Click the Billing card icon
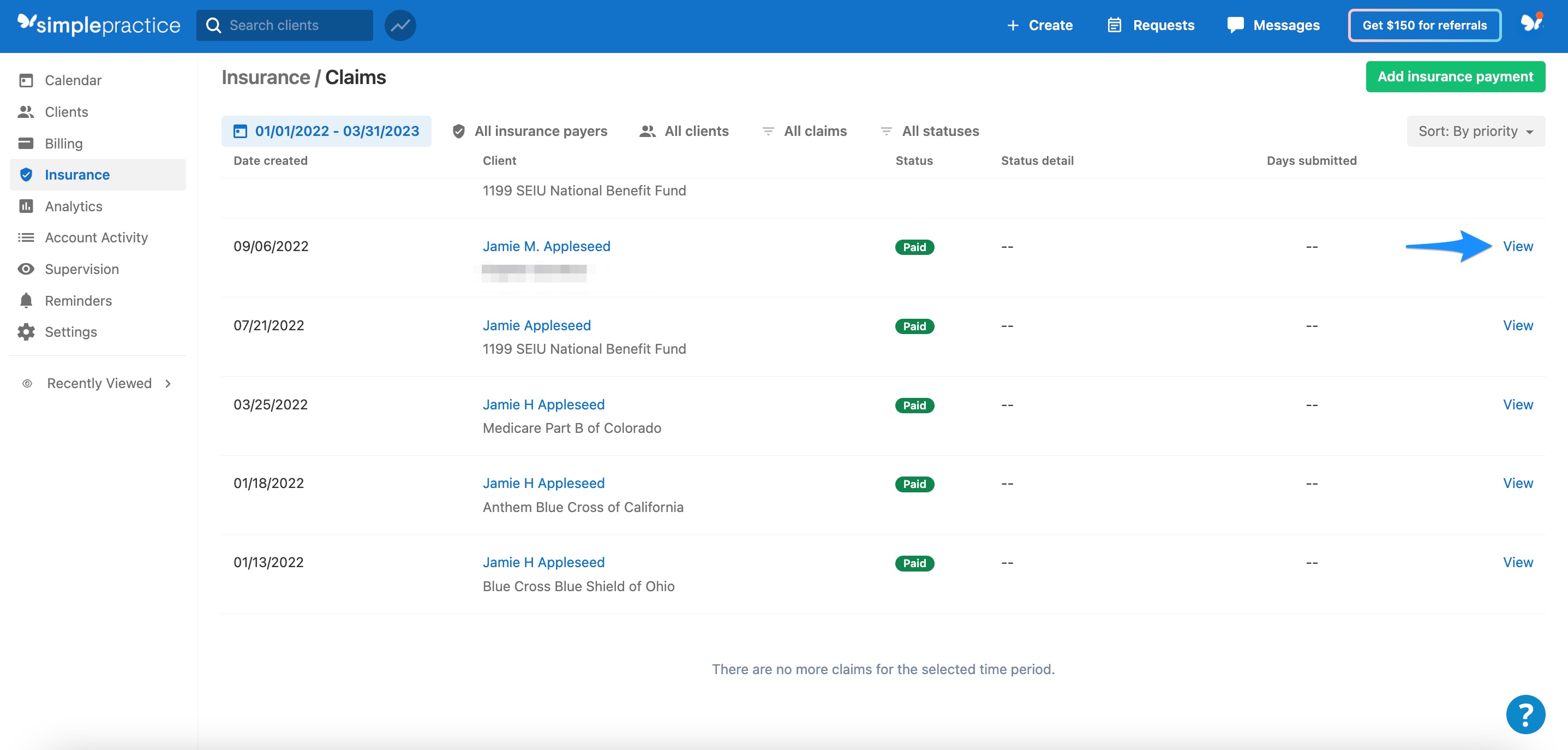 [x=26, y=143]
